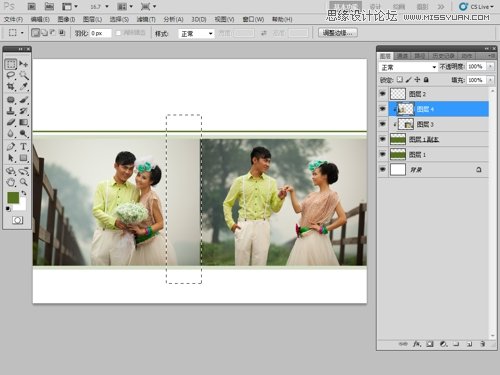Screen dimensions: 500x375
Task: Toggle lock transparent pixels in Layers panel
Action: click(400, 80)
